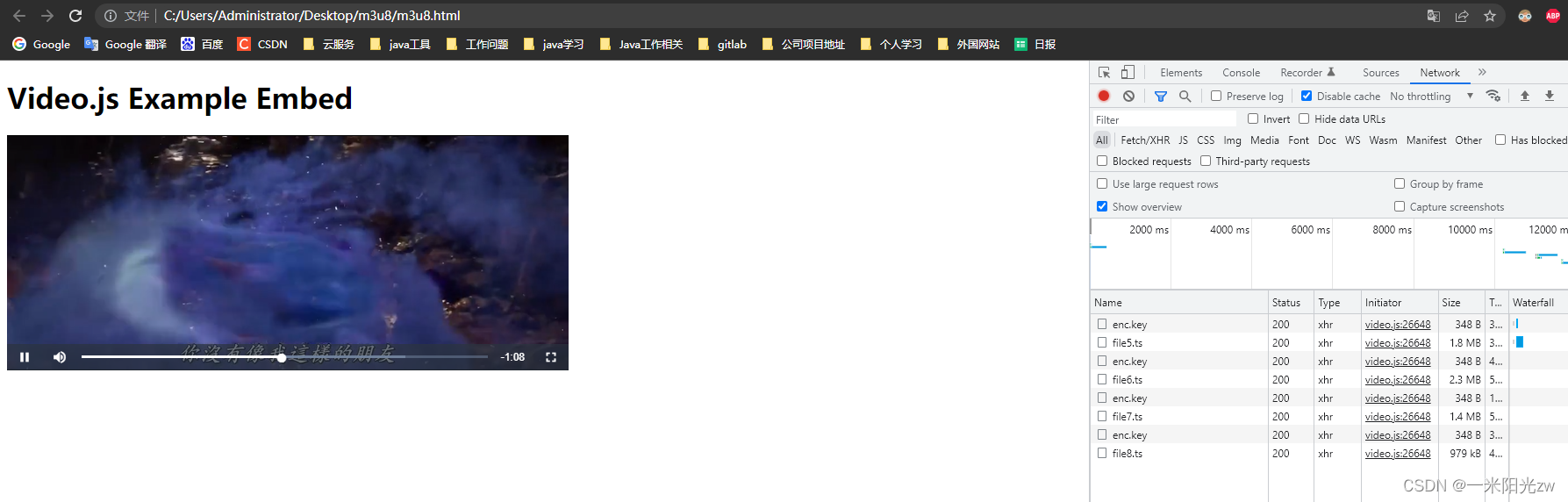
Task: Open the Google 翻译 bookmark
Action: [x=125, y=44]
